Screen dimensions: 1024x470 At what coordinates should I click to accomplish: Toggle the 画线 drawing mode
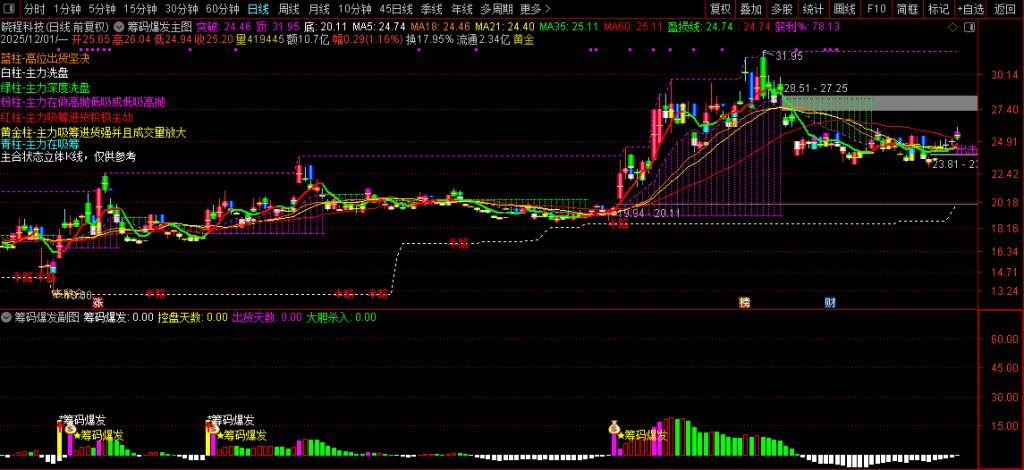click(845, 8)
